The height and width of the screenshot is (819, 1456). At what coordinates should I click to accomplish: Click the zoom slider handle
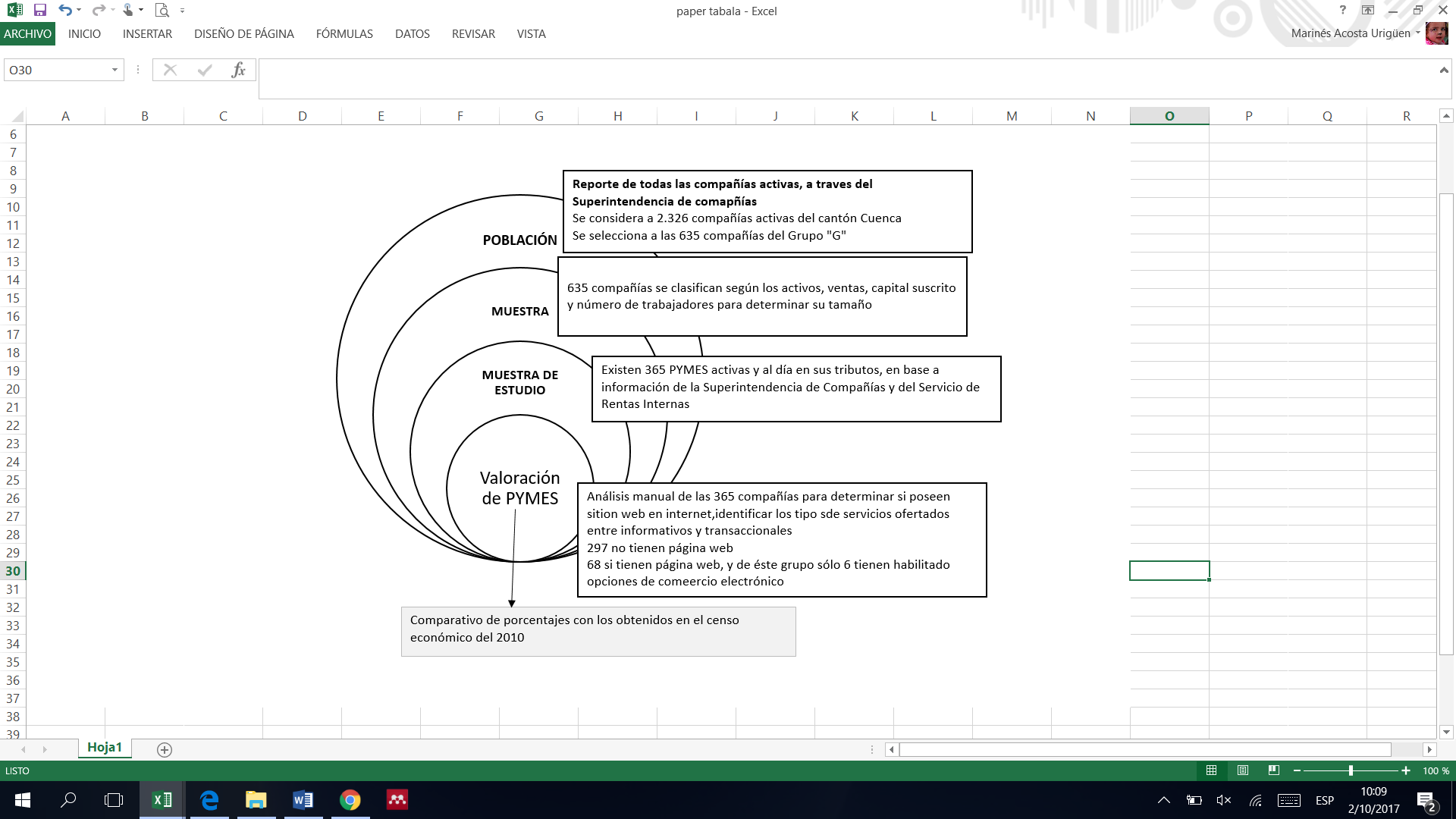(x=1351, y=770)
